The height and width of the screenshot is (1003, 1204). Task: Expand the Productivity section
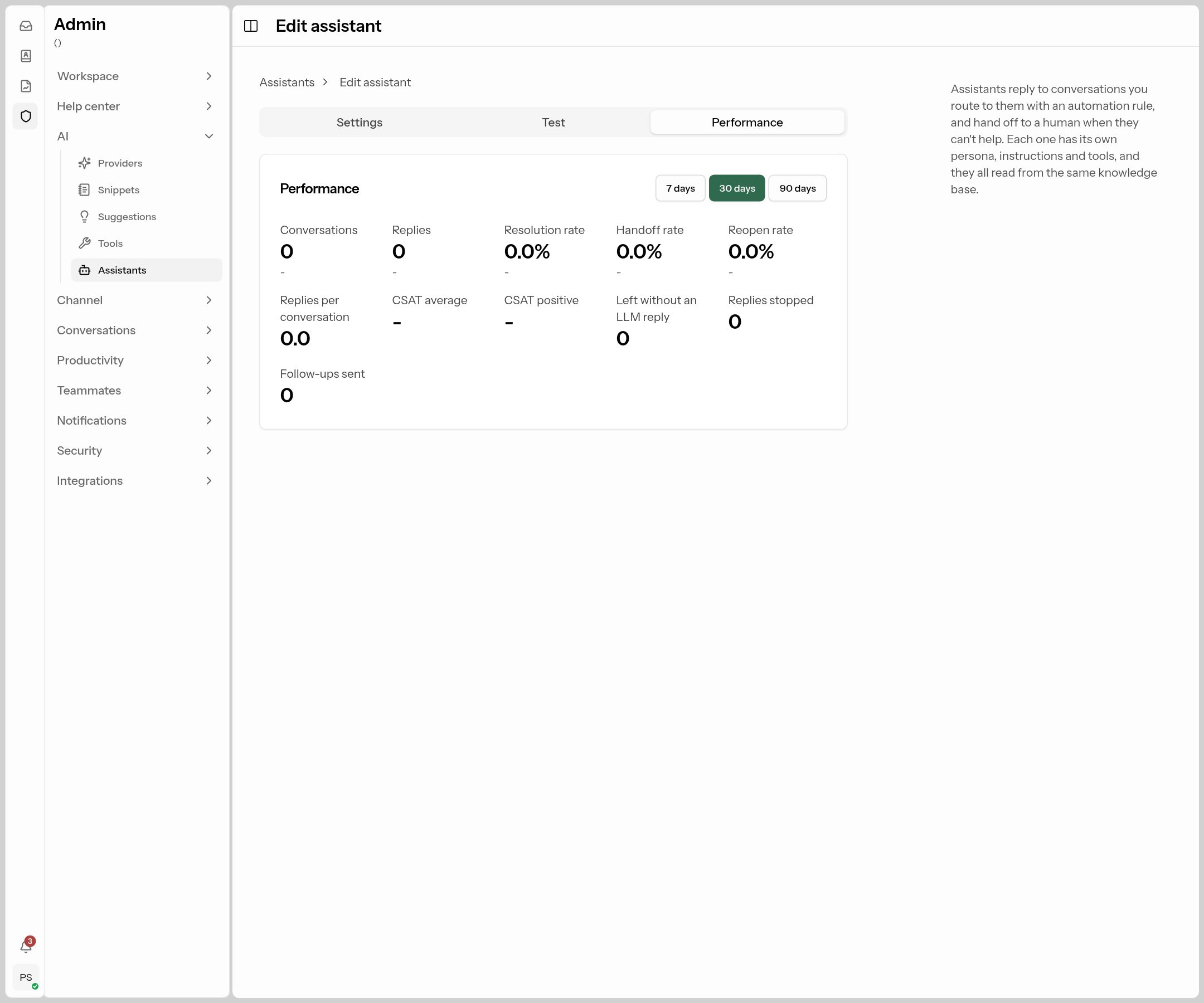coord(137,361)
